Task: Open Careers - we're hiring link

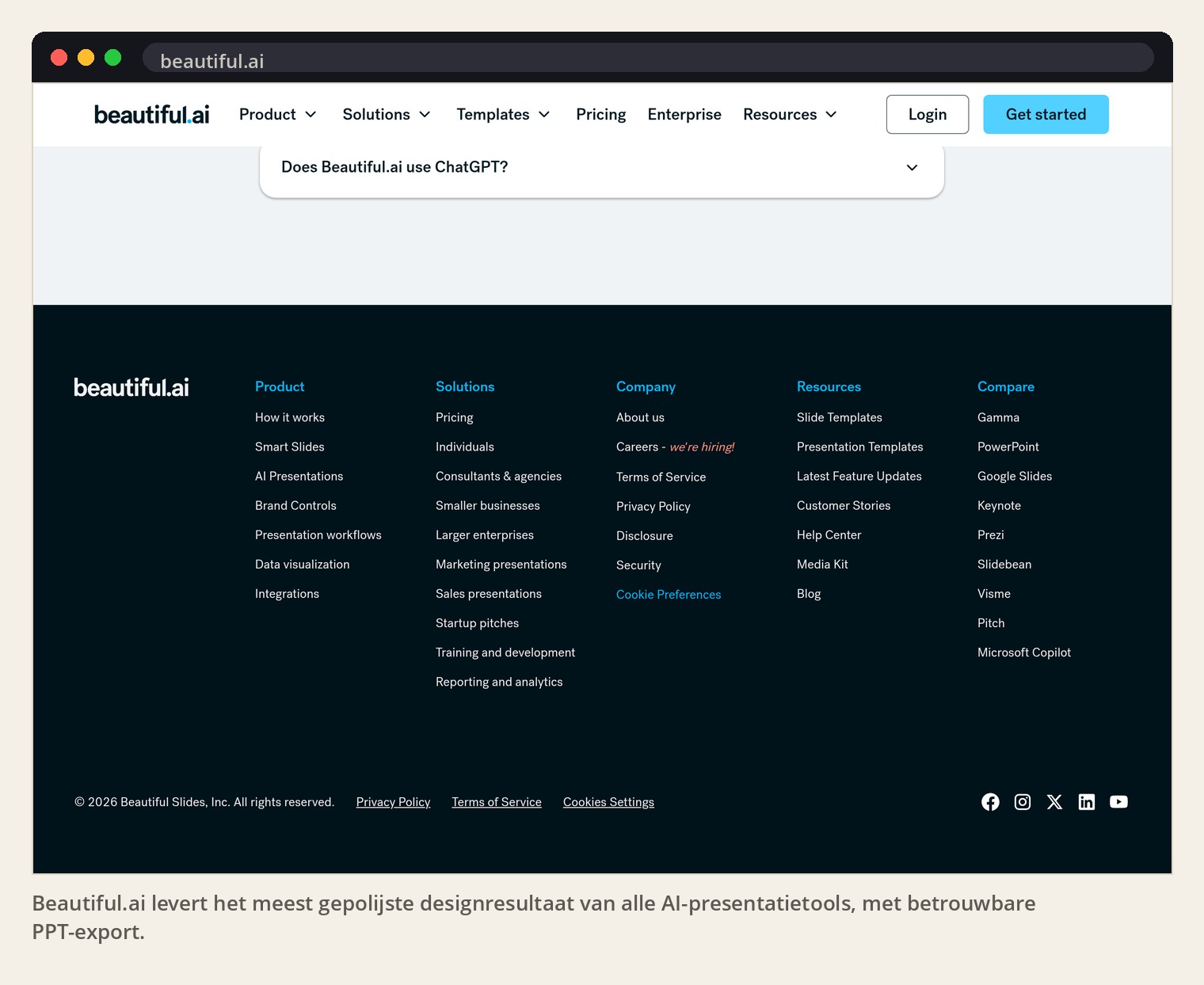Action: 675,447
